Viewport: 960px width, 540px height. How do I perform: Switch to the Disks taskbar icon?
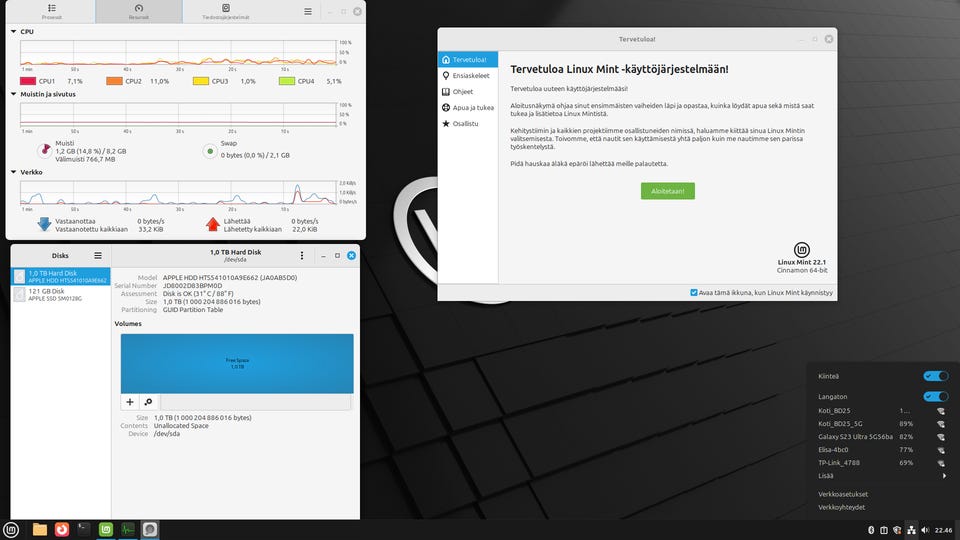pyautogui.click(x=150, y=530)
